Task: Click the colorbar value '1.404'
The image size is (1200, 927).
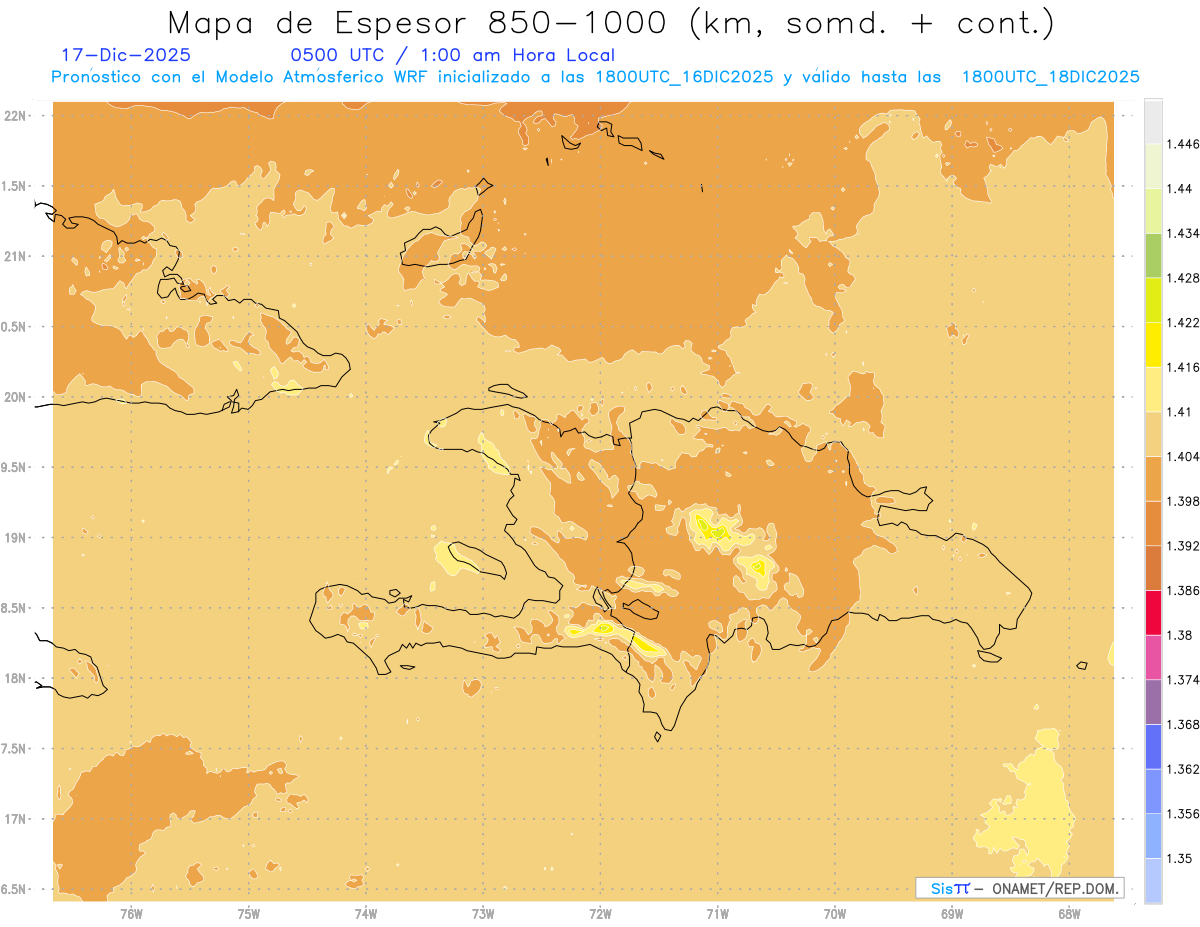Action: coord(1184,456)
